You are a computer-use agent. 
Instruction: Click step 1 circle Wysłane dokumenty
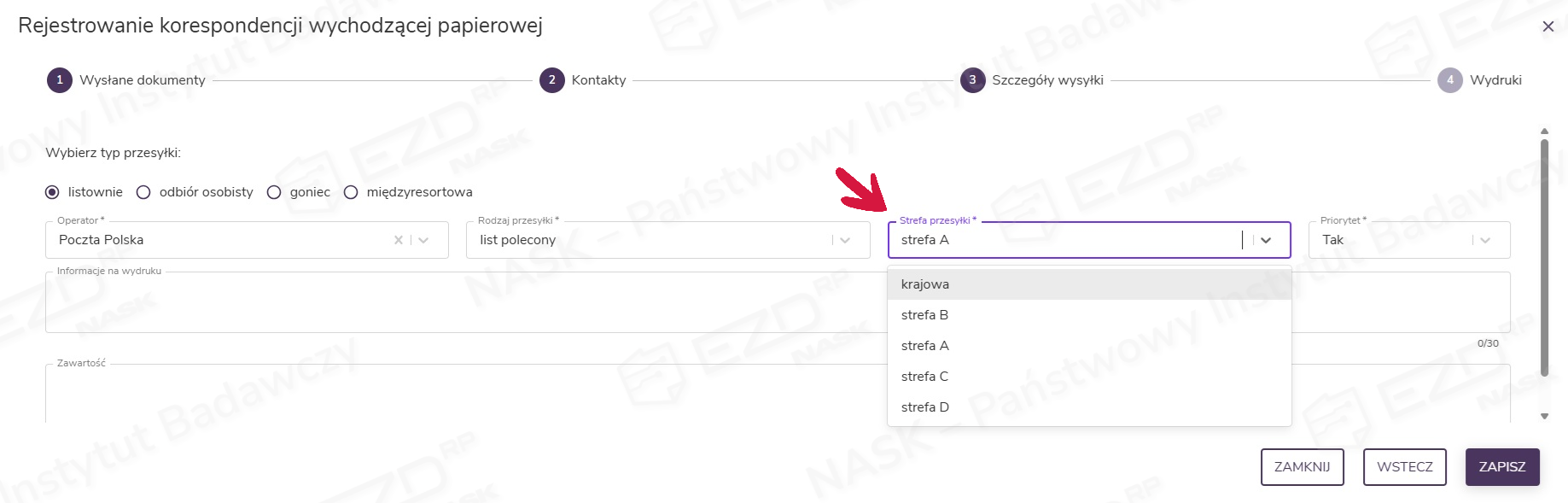tap(60, 80)
